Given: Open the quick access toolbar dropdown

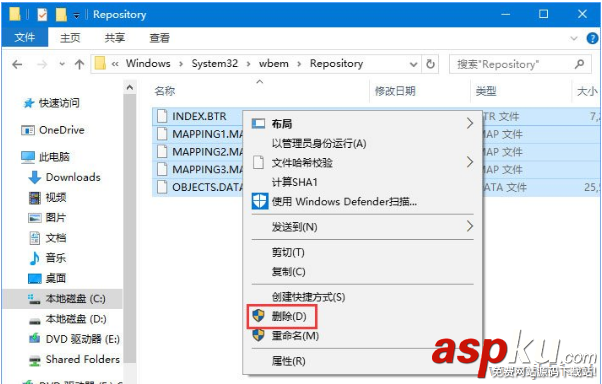Looking at the screenshot, I should 76,15.
